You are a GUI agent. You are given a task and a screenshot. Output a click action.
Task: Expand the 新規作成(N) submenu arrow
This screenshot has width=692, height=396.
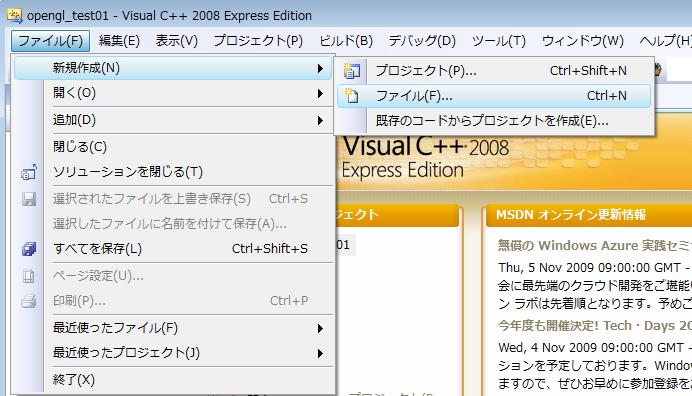(320, 68)
